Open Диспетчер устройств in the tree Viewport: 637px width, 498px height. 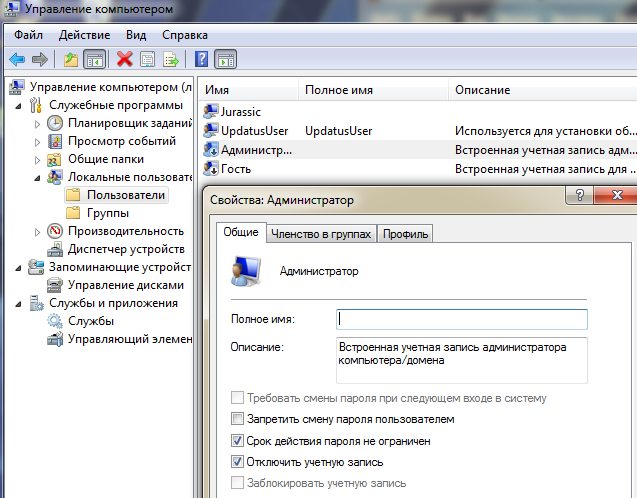click(125, 249)
